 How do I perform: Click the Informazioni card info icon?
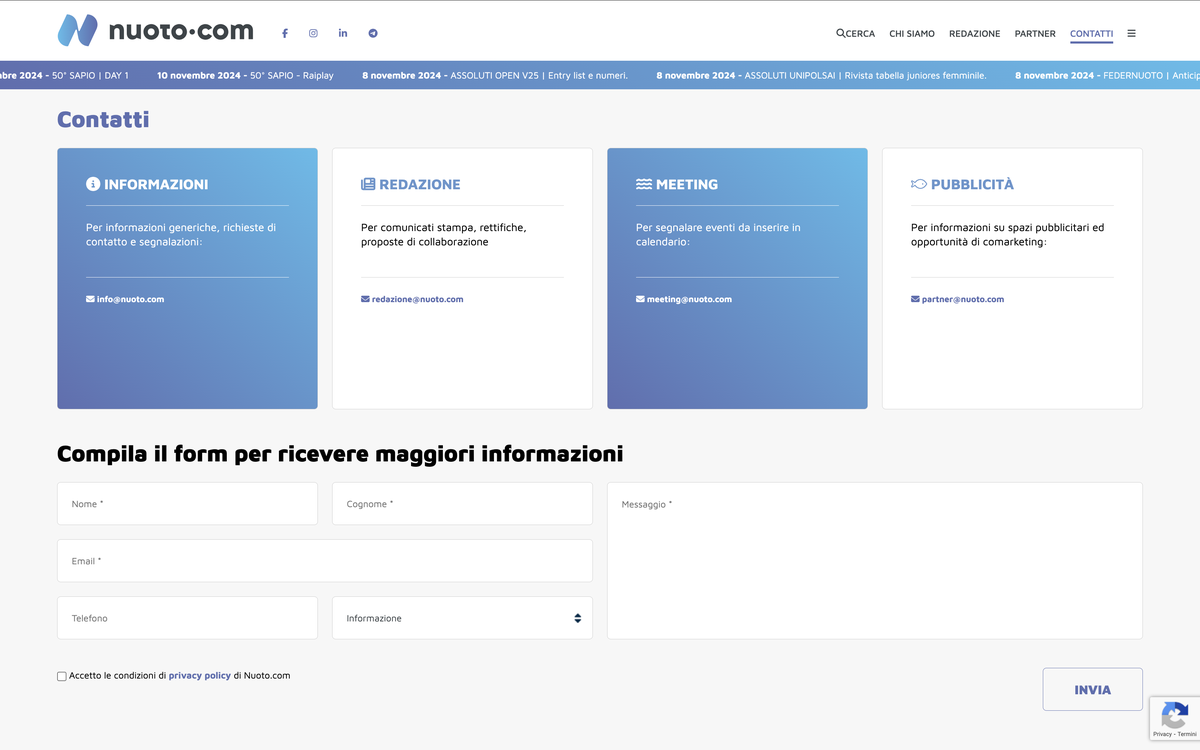93,184
